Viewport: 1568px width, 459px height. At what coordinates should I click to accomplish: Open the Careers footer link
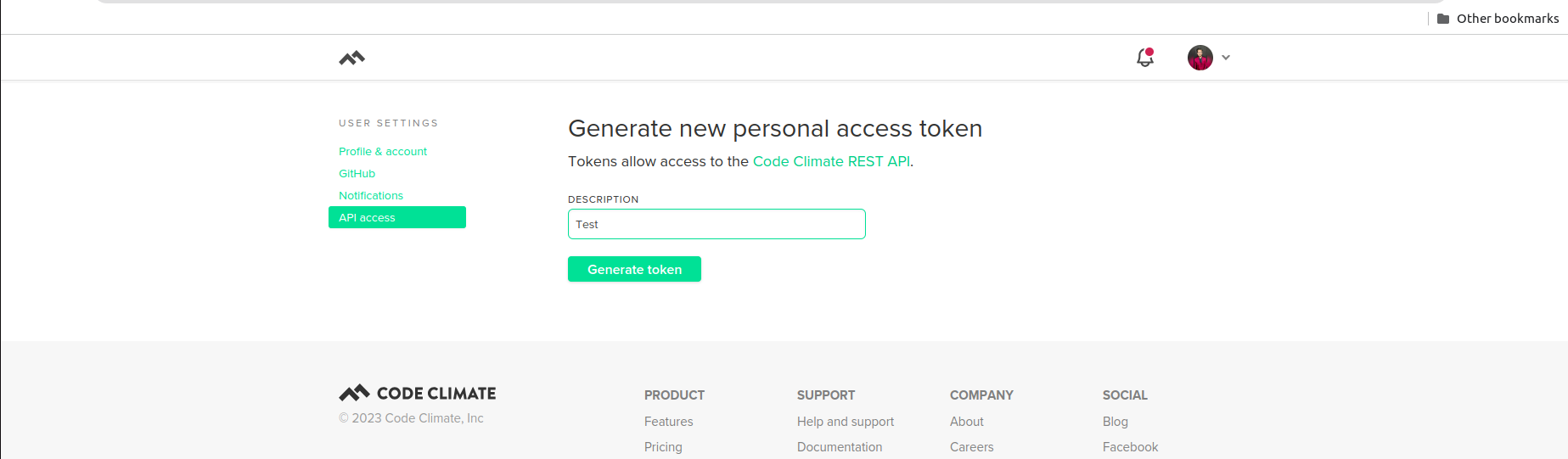tap(971, 447)
